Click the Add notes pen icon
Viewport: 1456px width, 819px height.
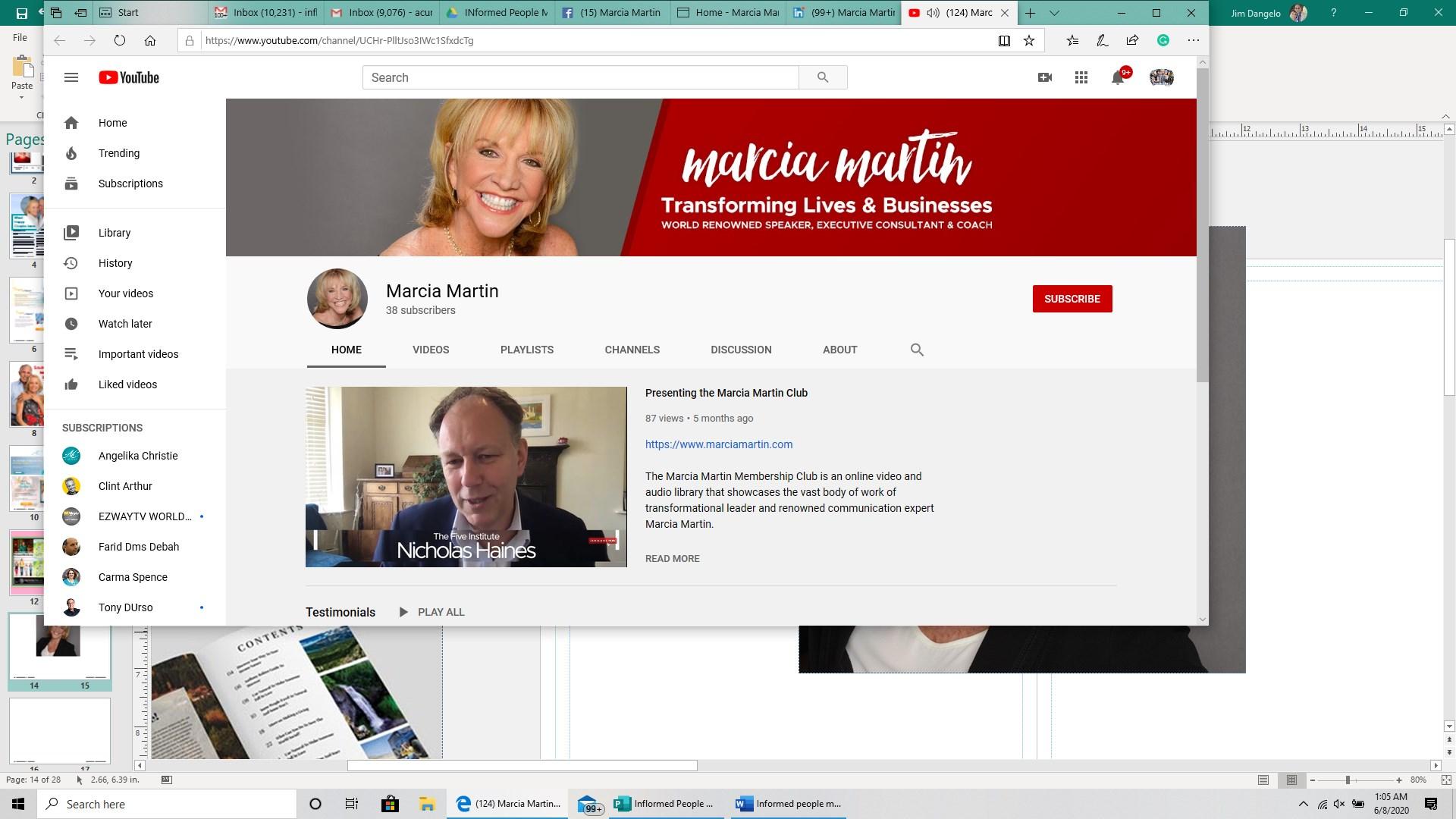(x=1103, y=40)
